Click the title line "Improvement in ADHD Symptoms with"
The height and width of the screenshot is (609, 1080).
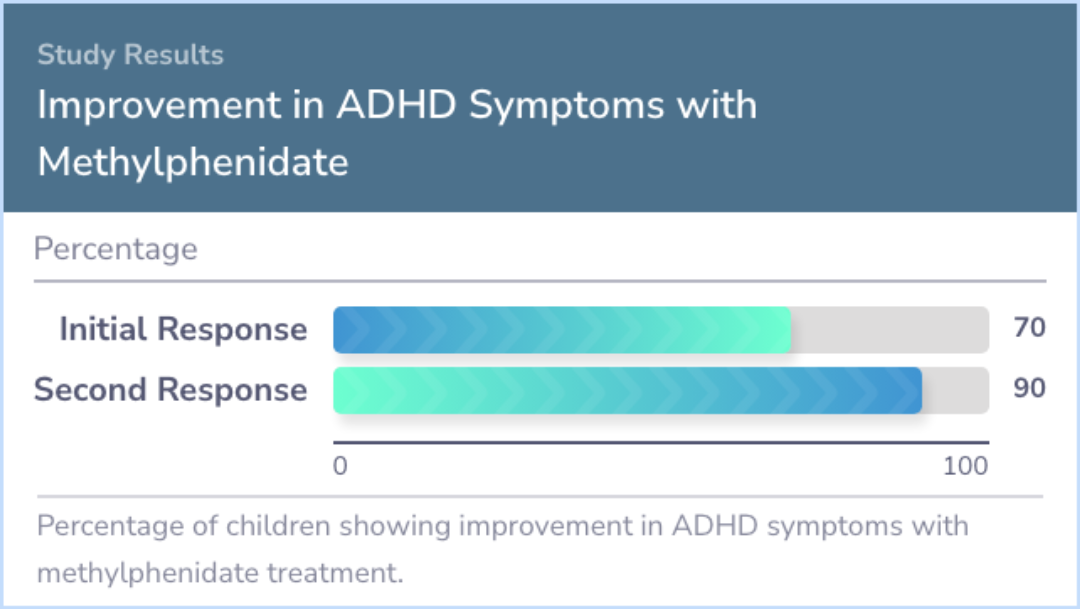tap(397, 105)
